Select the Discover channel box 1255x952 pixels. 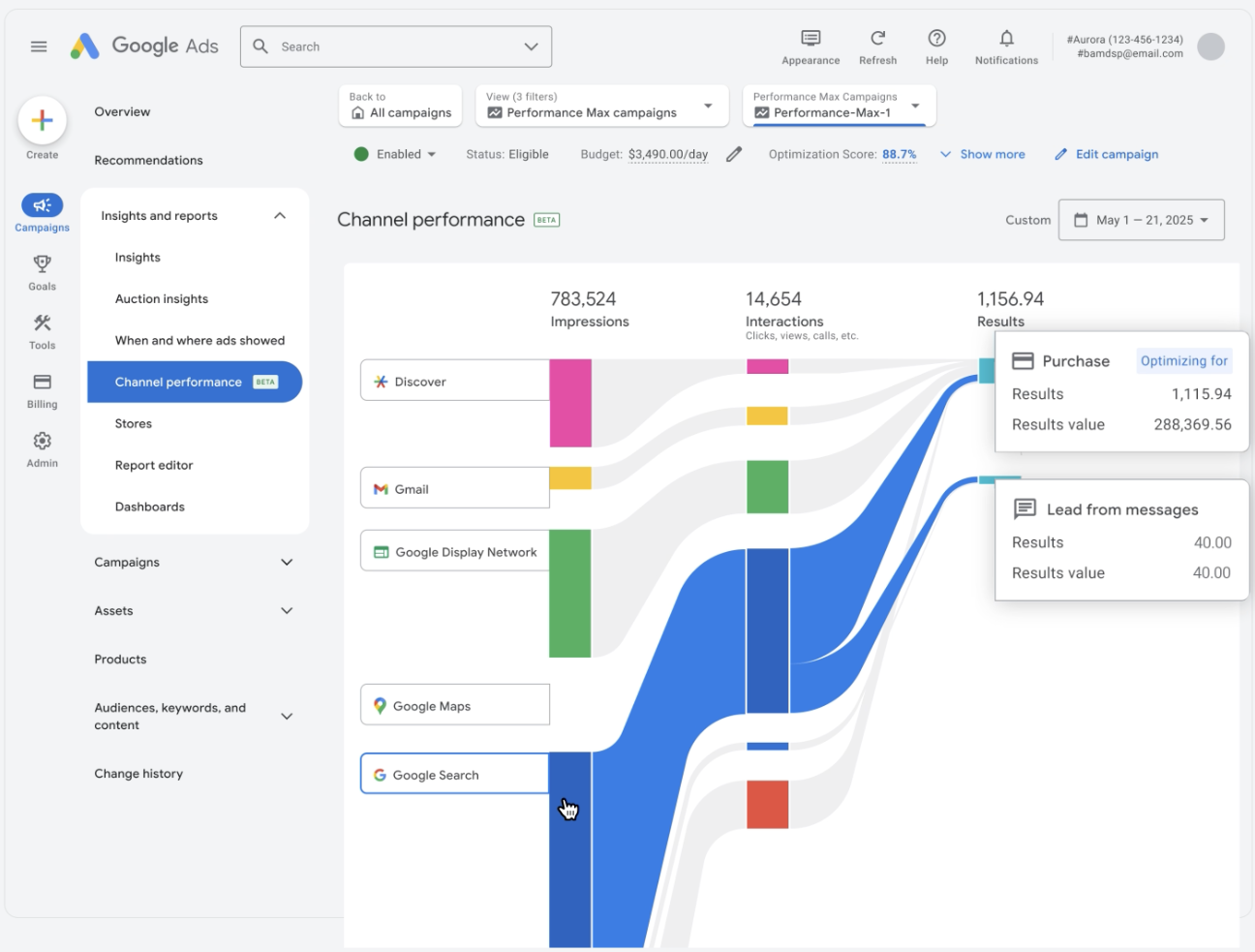click(x=455, y=381)
